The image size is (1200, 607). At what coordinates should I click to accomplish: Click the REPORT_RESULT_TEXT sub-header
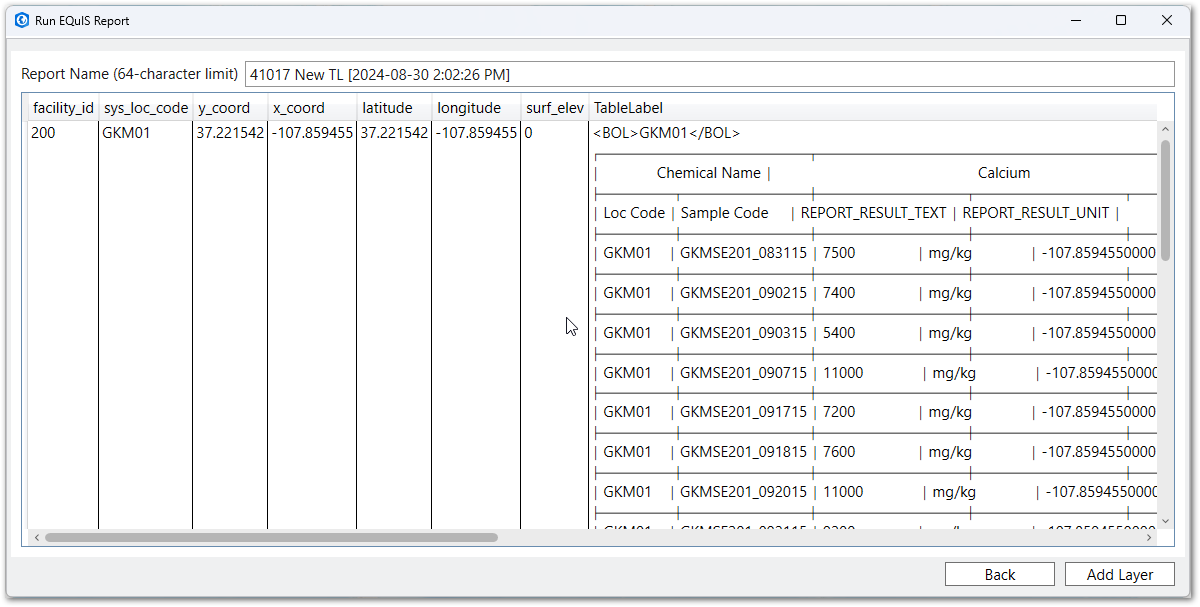click(874, 213)
